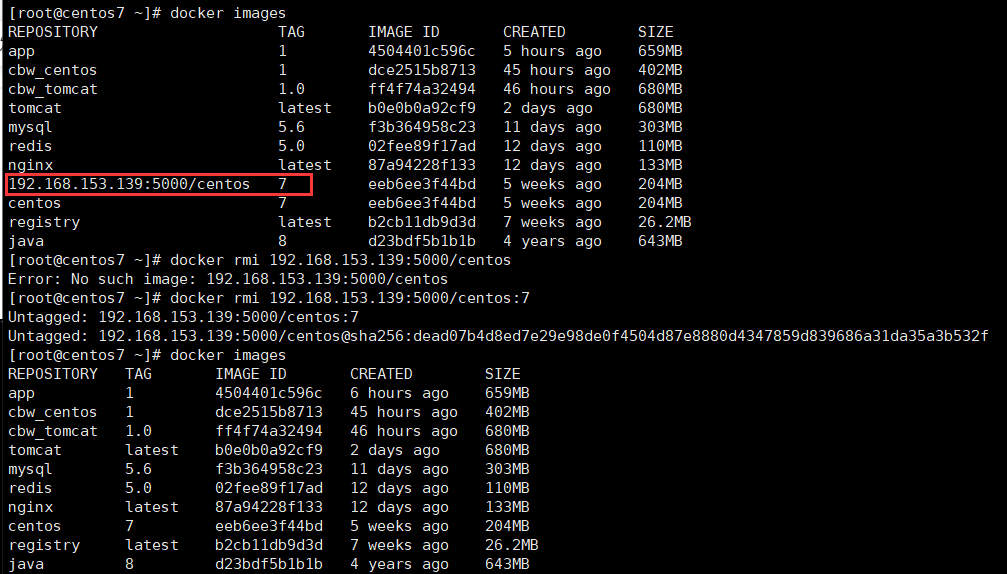Click the 'docker rmi 192.168.153.139:5000/centos:7' command
This screenshot has height=574, width=1007.
(350, 298)
